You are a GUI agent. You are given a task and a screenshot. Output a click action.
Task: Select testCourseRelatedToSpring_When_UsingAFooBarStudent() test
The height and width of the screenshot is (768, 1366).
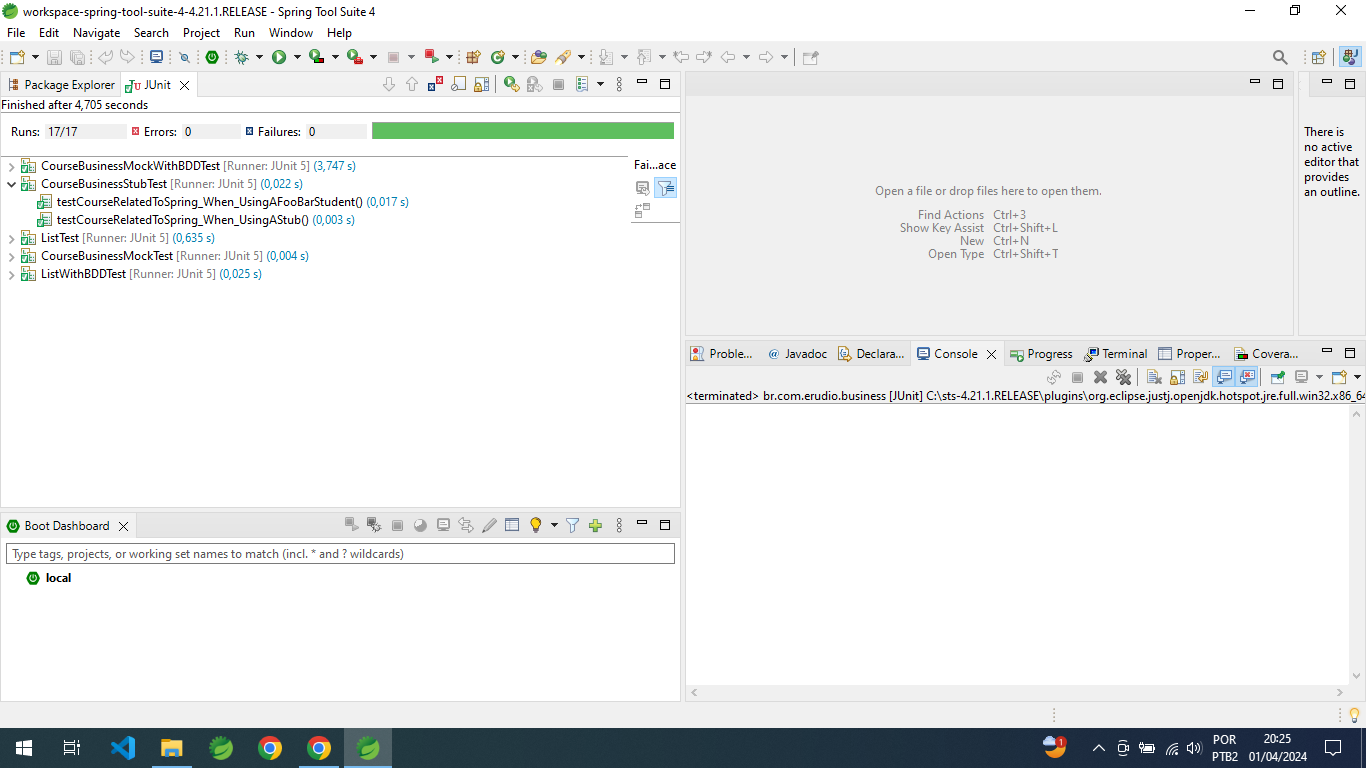point(232,202)
